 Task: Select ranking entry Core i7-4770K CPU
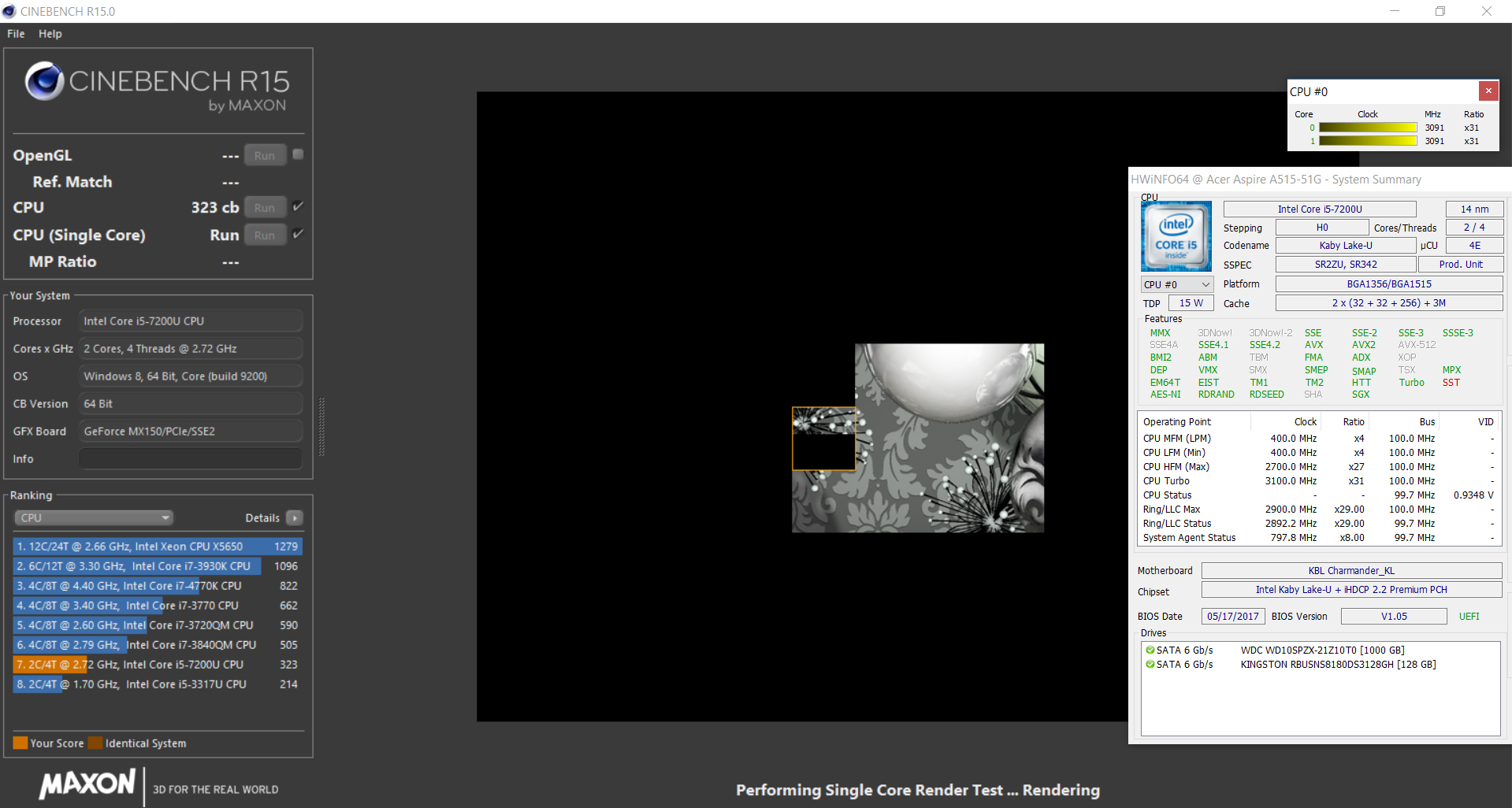(x=158, y=585)
